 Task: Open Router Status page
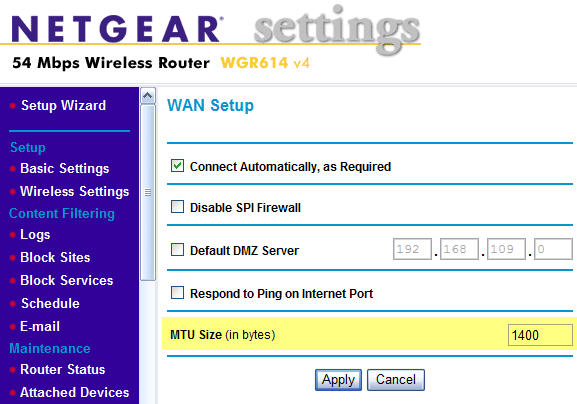click(63, 369)
